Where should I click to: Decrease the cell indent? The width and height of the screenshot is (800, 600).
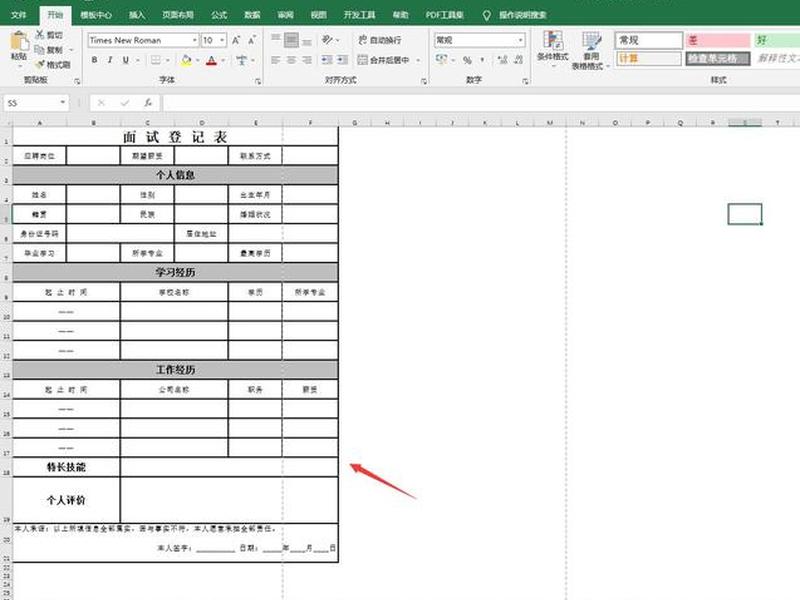327,60
